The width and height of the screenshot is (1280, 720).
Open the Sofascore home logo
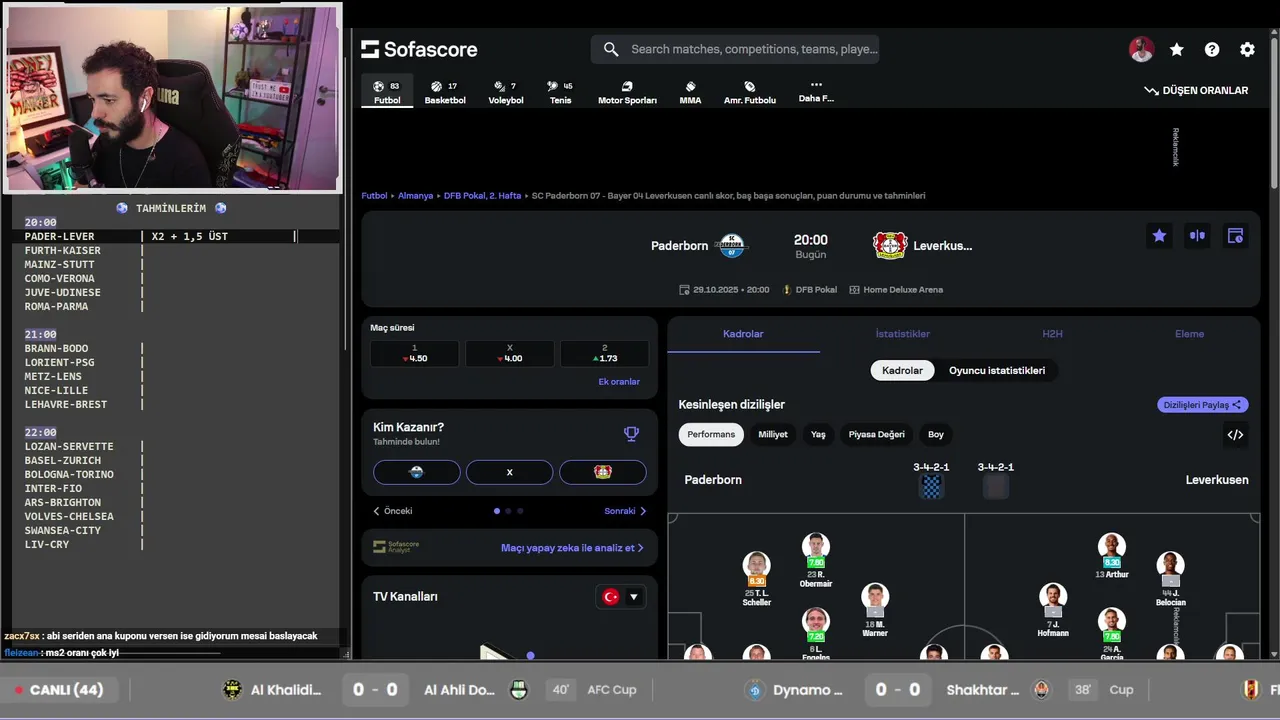click(x=419, y=49)
